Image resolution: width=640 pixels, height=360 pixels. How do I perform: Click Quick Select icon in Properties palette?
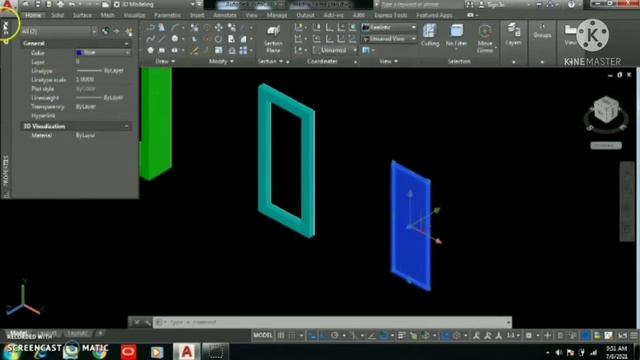pyautogui.click(x=129, y=31)
